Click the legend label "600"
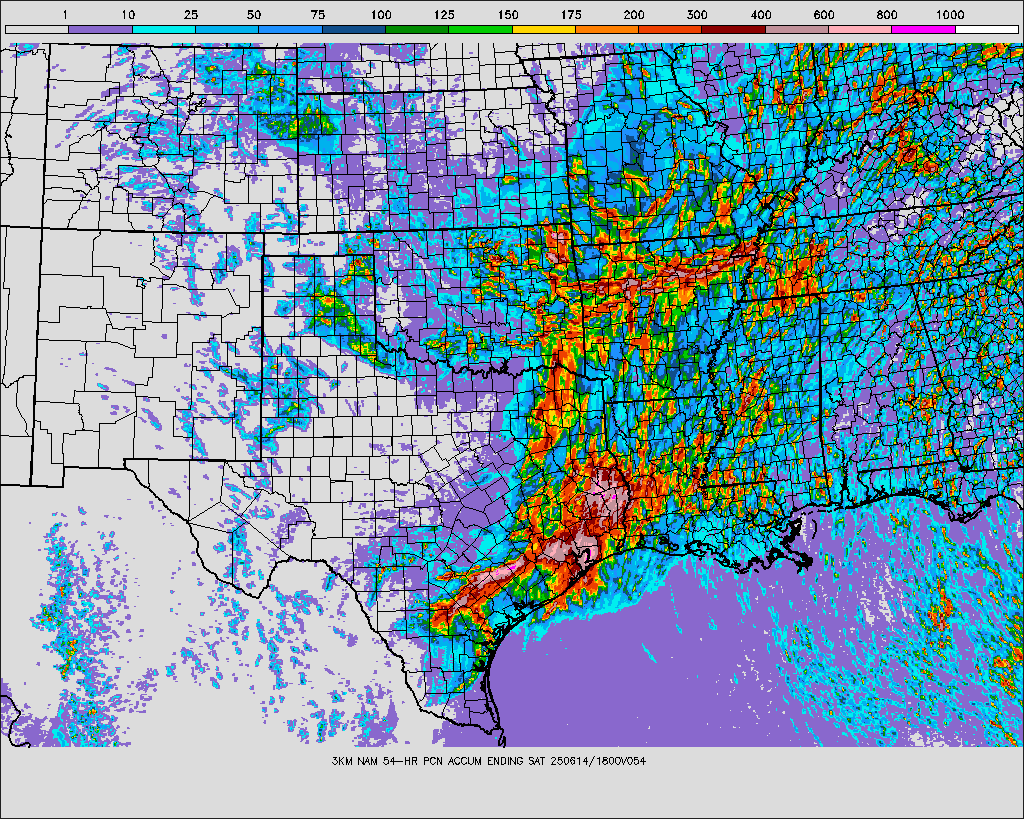The width and height of the screenshot is (1024, 819). pos(824,14)
